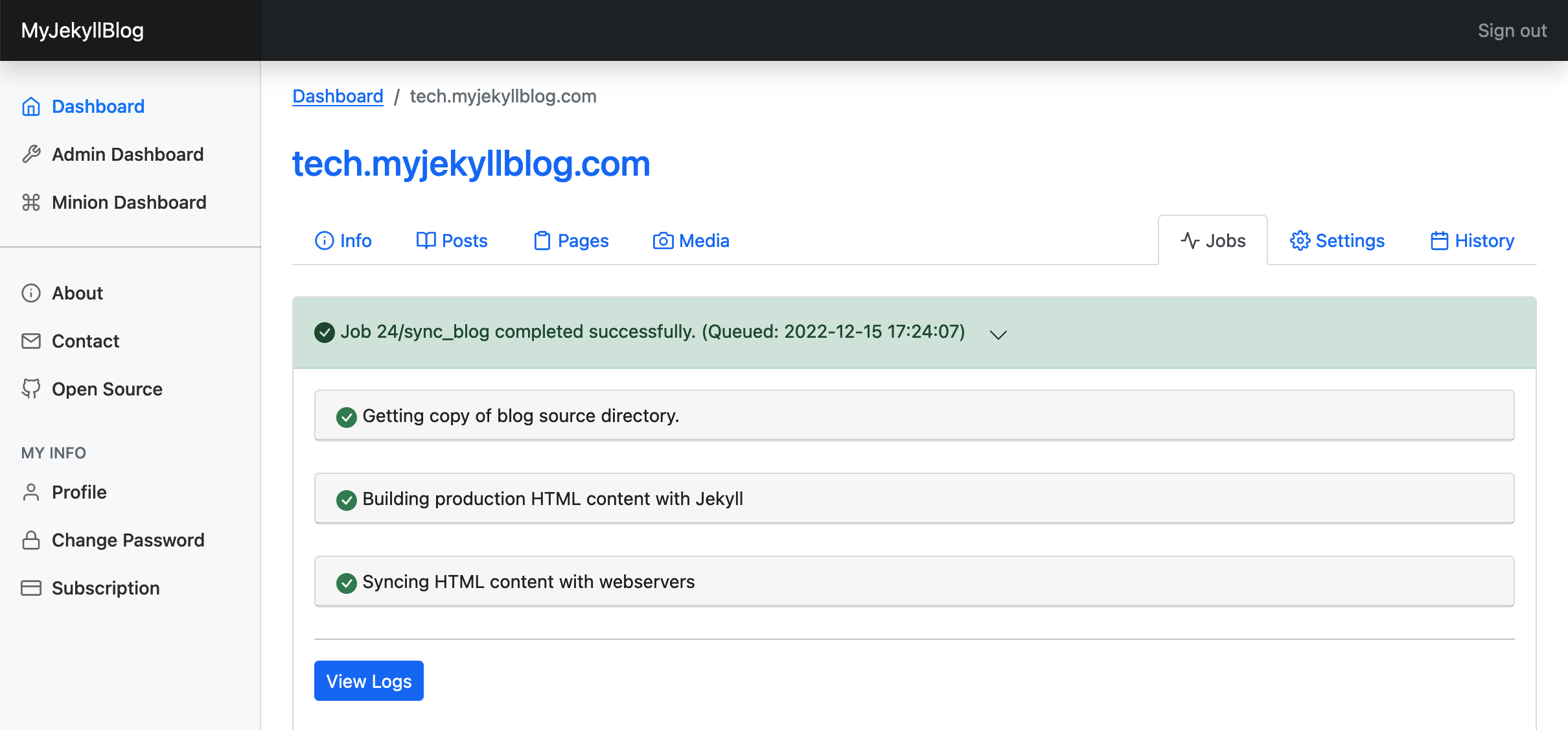
Task: Expand 'Building production HTML content' step
Action: pyautogui.click(x=914, y=499)
